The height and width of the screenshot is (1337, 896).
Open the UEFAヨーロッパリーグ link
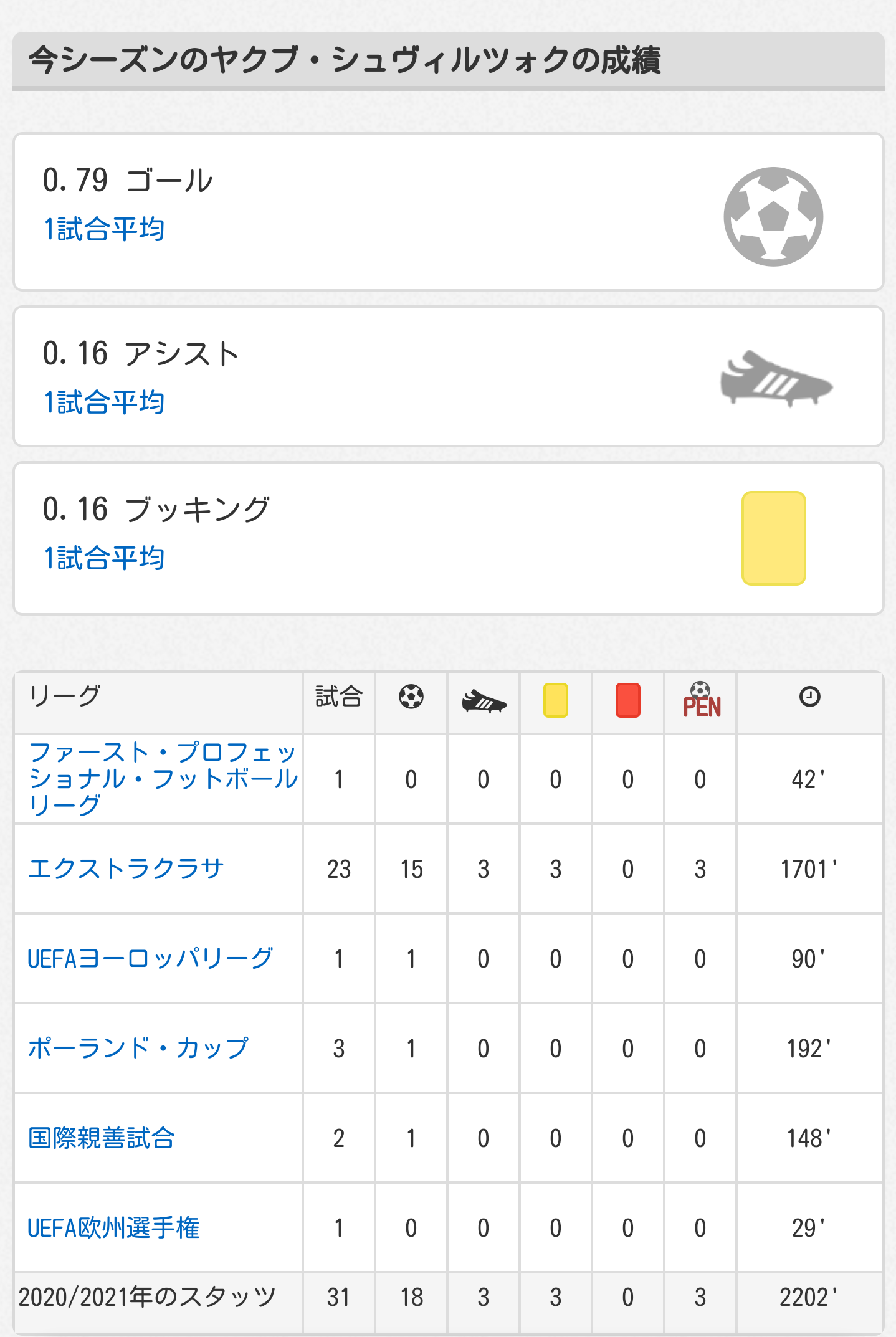(150, 958)
